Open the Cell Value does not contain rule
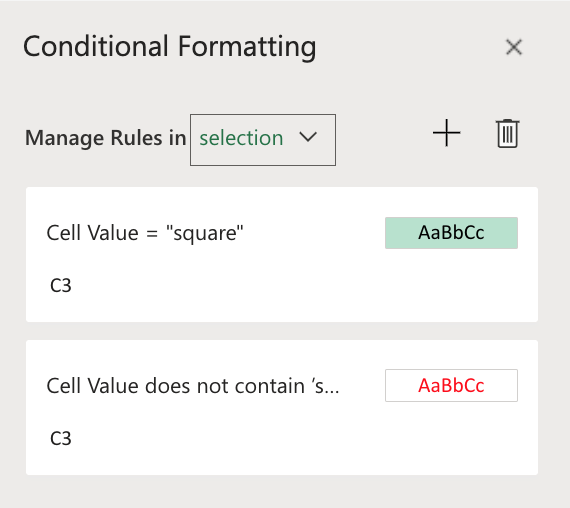570x508 pixels. coord(282,408)
